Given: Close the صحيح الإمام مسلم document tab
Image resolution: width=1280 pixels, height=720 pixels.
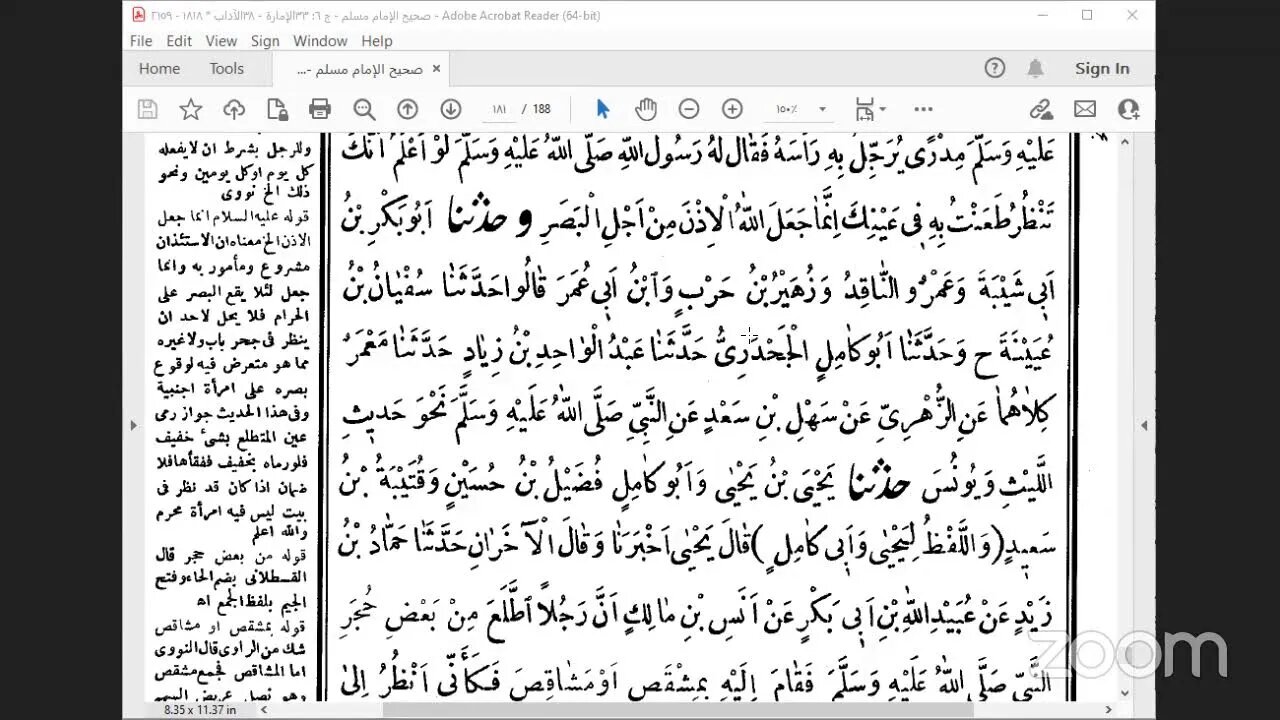Looking at the screenshot, I should (436, 69).
